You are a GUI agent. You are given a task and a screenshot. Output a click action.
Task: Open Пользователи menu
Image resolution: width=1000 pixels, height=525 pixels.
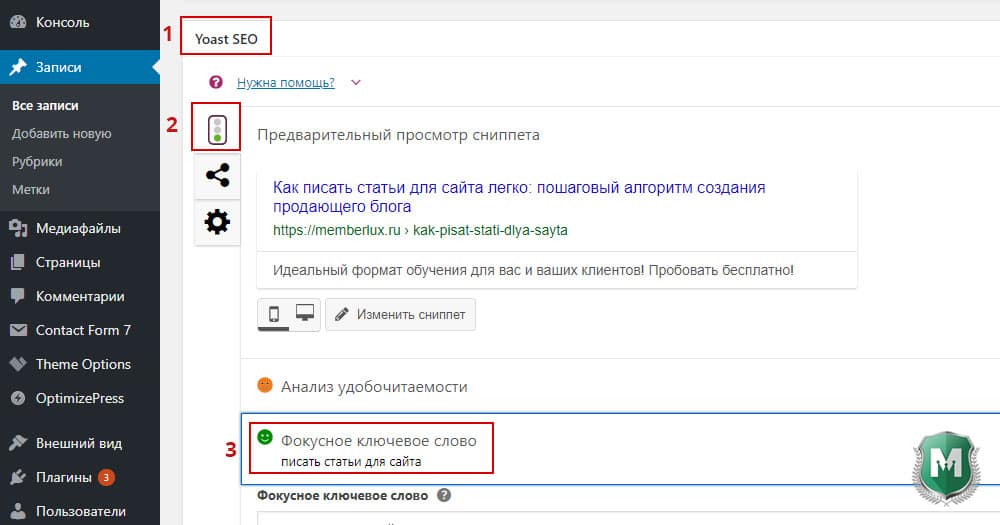[x=80, y=511]
